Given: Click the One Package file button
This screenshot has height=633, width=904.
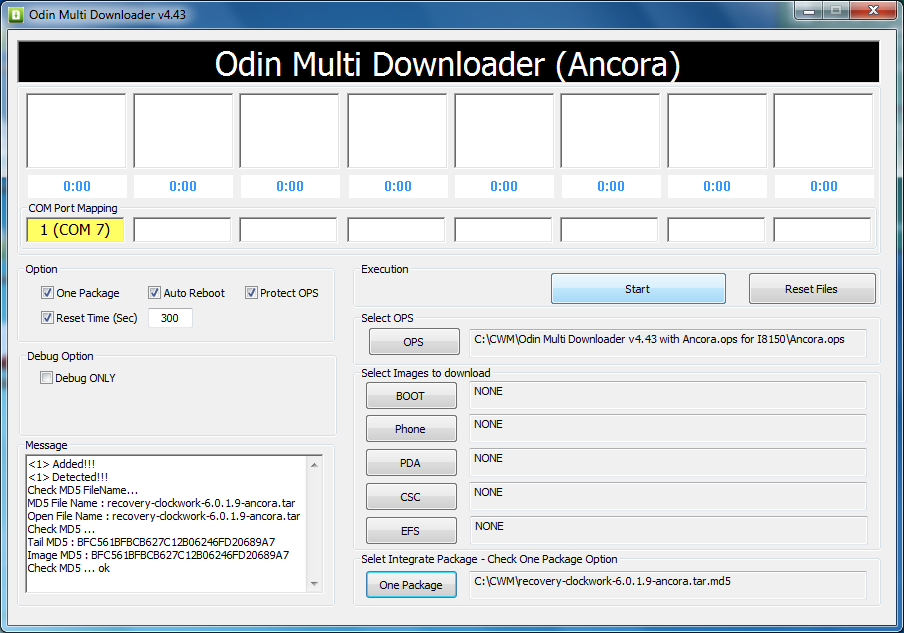Looking at the screenshot, I should coord(411,585).
